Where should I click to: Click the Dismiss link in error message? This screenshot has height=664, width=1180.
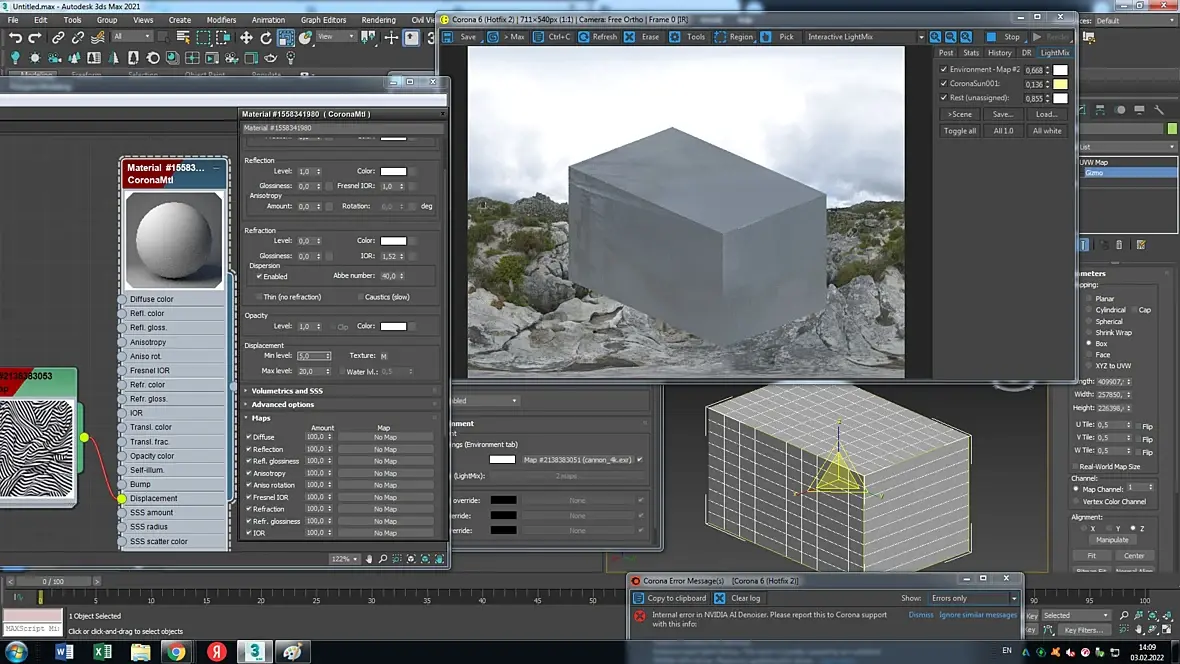tap(920, 615)
